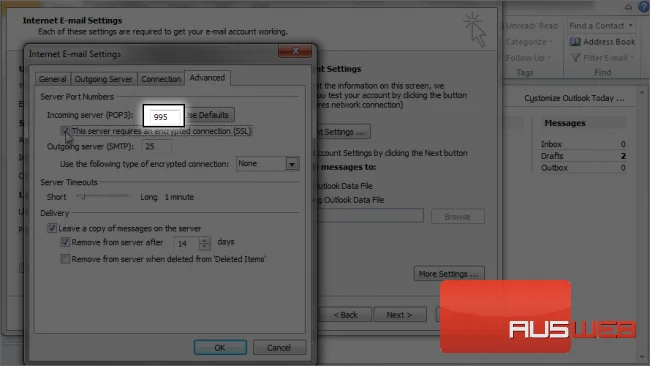The image size is (650, 366).
Task: Click the Use Defaults button
Action: [210, 115]
